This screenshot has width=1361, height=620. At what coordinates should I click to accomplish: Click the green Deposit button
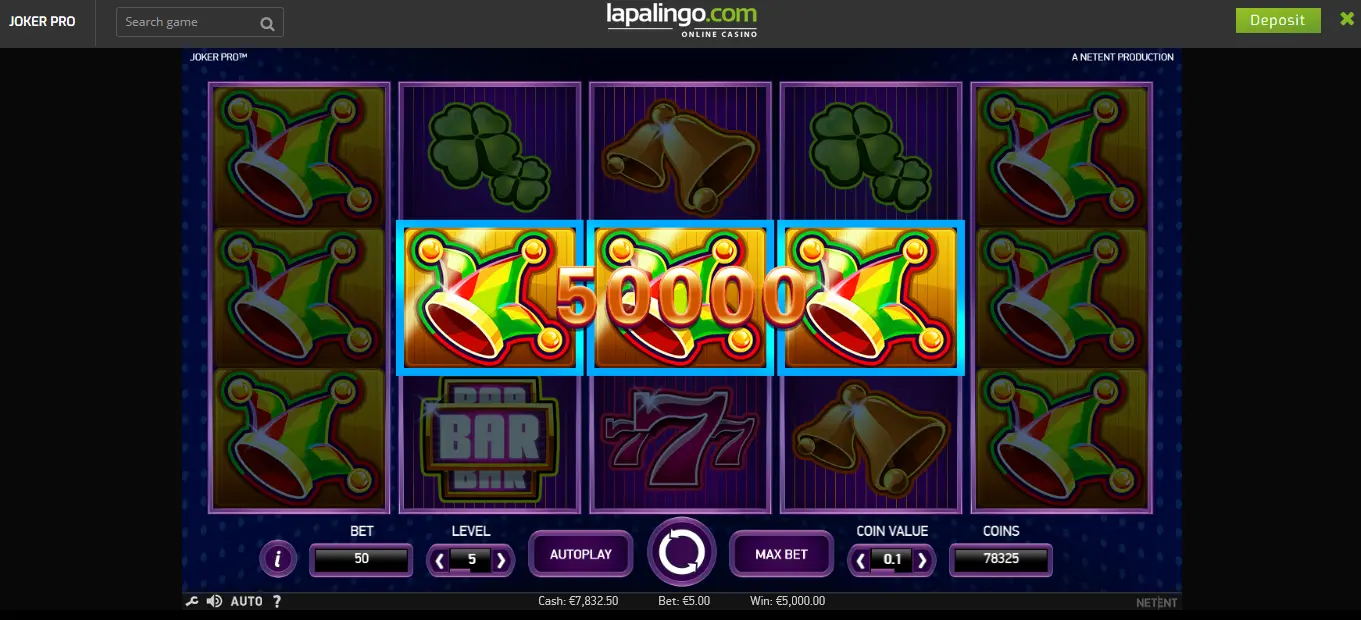[1278, 20]
